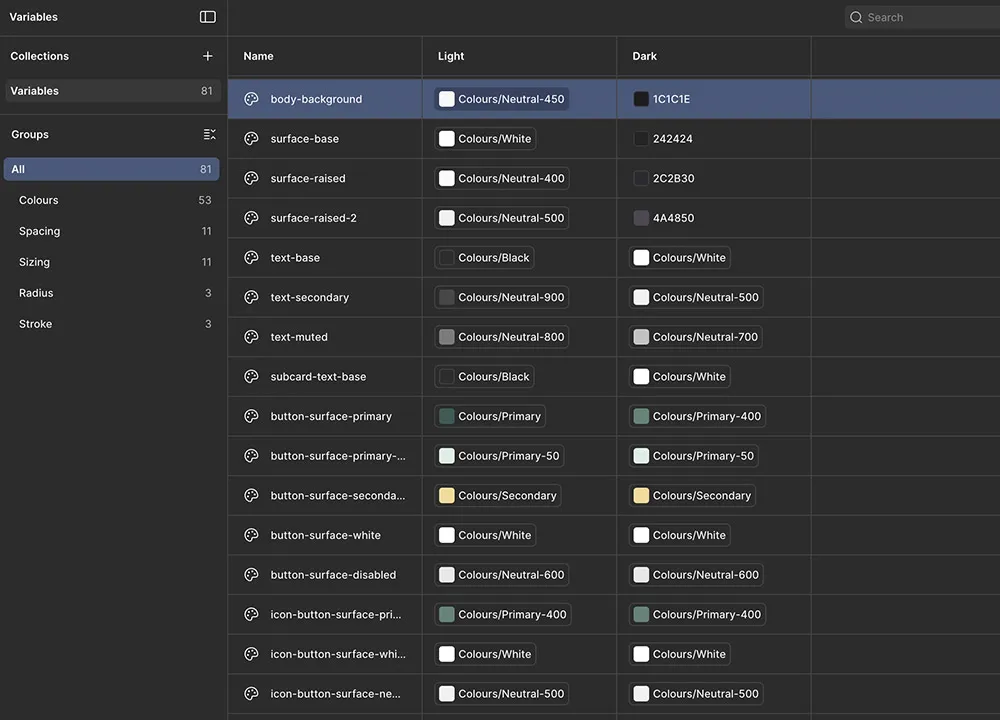Screen dimensions: 1000x720
Task: Click the Collections section heading
Action: point(40,56)
